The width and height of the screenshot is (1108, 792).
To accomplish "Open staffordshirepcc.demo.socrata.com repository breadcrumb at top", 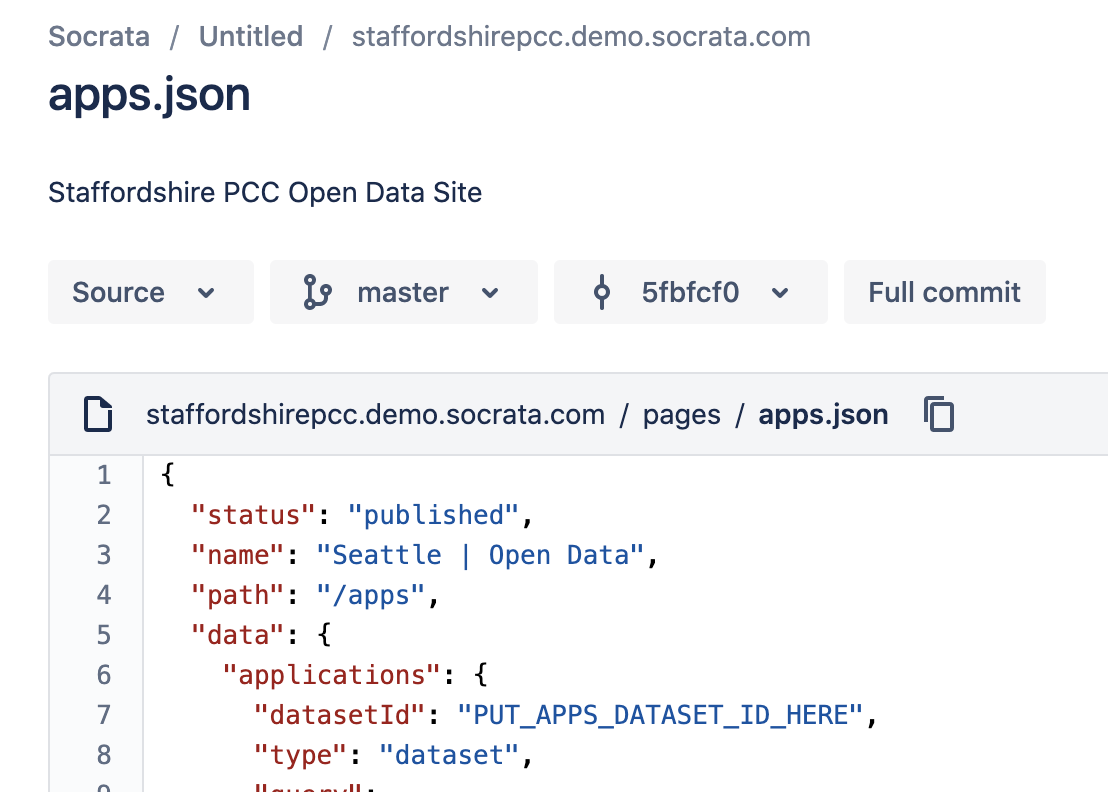I will [581, 37].
